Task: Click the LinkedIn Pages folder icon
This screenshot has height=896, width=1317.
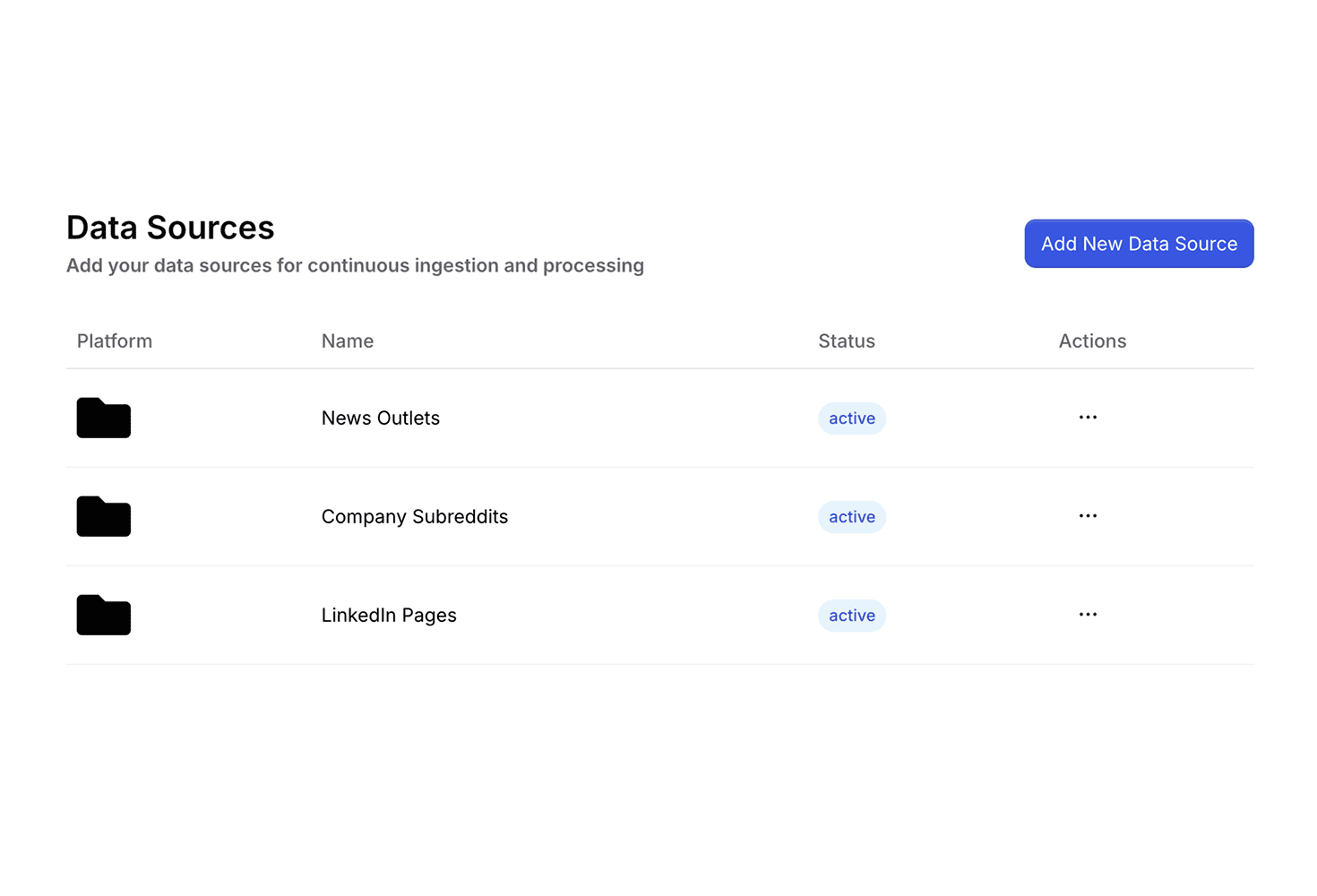Action: pyautogui.click(x=104, y=616)
